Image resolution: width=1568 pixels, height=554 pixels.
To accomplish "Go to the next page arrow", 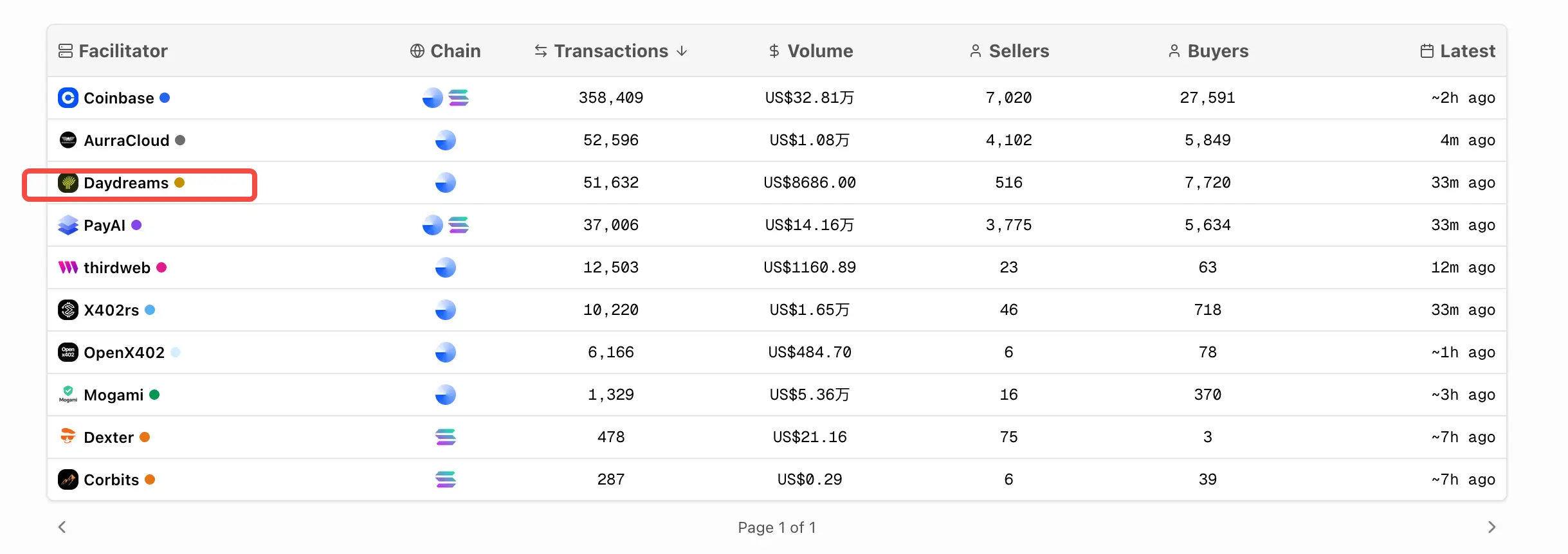I will pos(1491,527).
